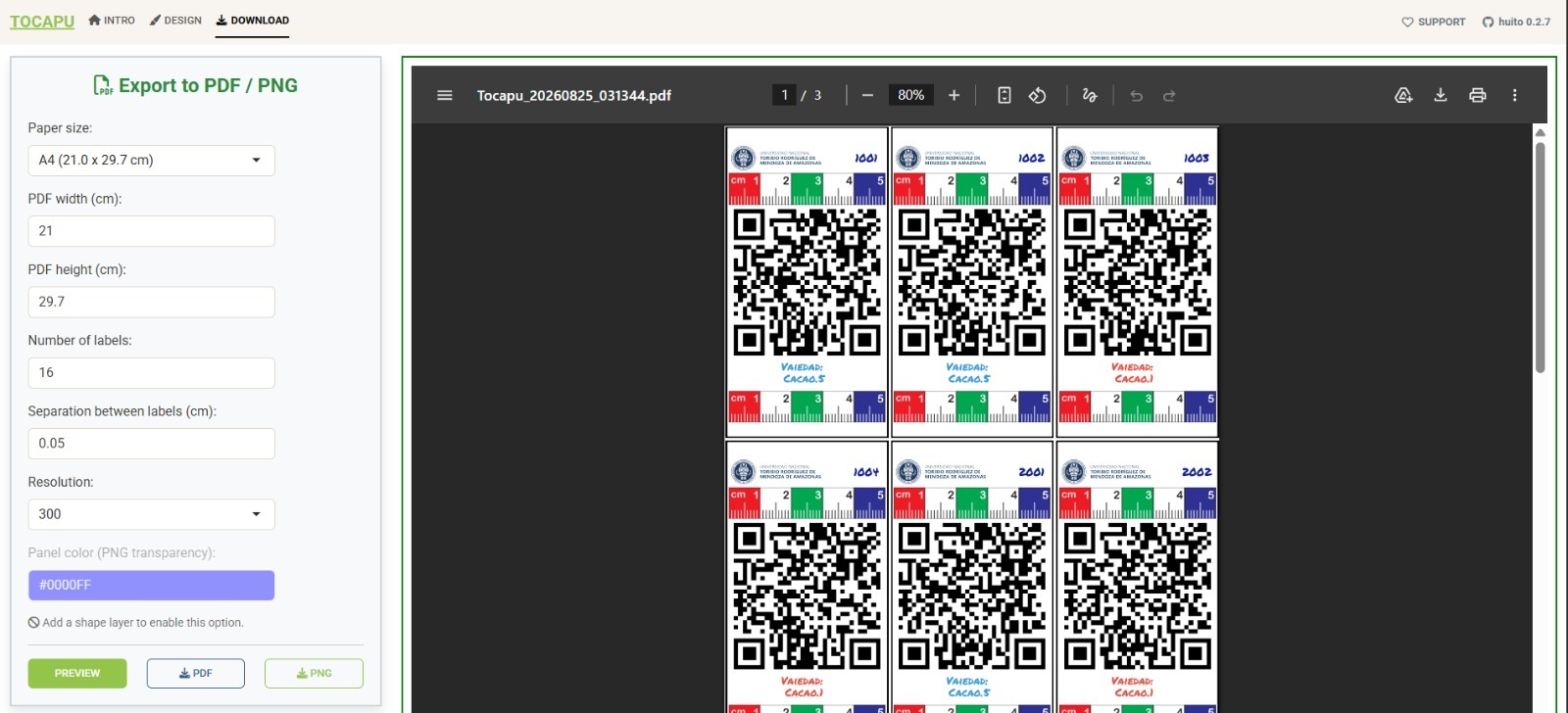Click the label numbered 2001 in preview
Image resolution: width=1568 pixels, height=713 pixels.
(972, 577)
